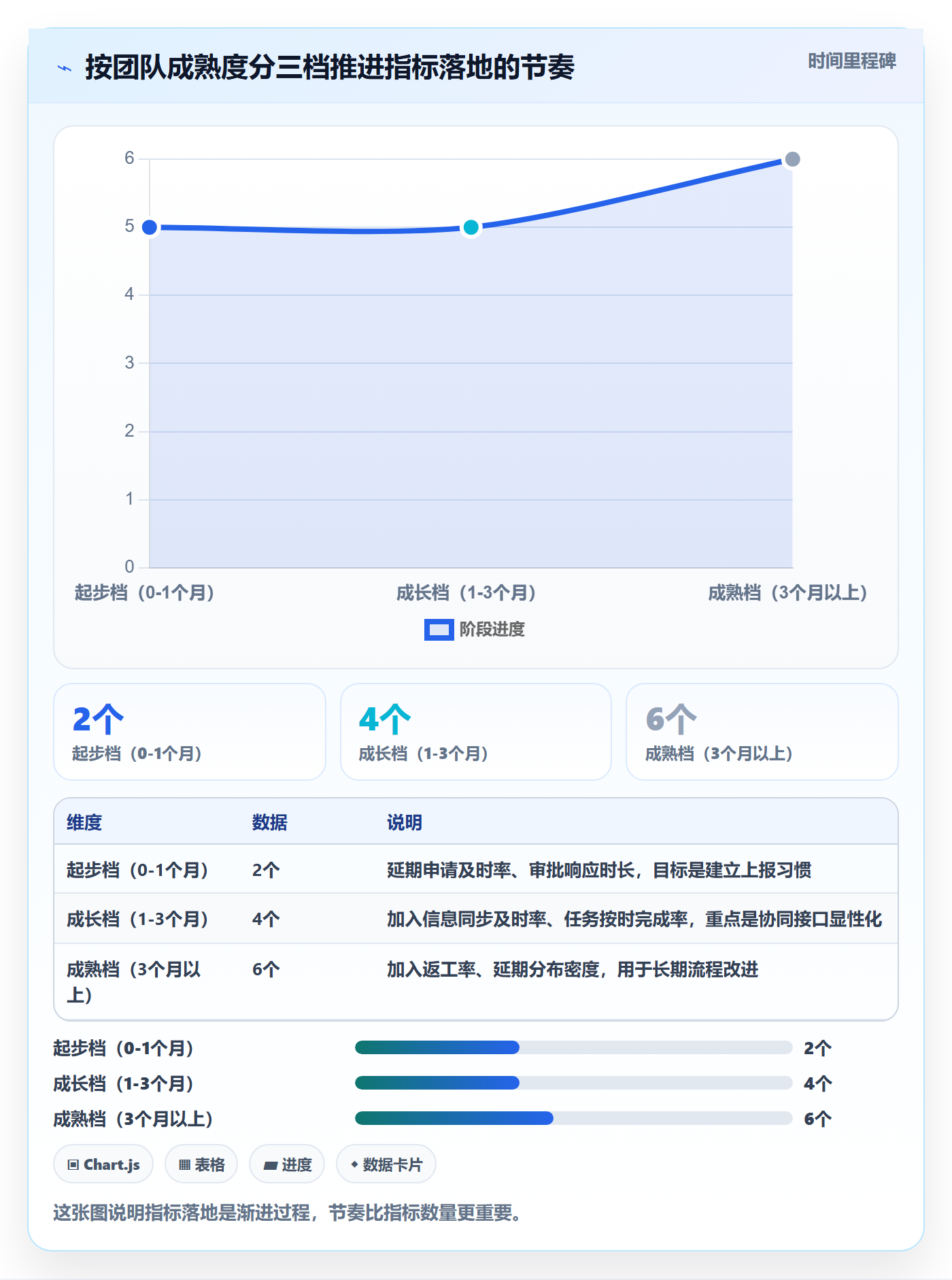952x1280 pixels.
Task: Toggle the 阶段进度 legend swatch
Action: coord(439,630)
